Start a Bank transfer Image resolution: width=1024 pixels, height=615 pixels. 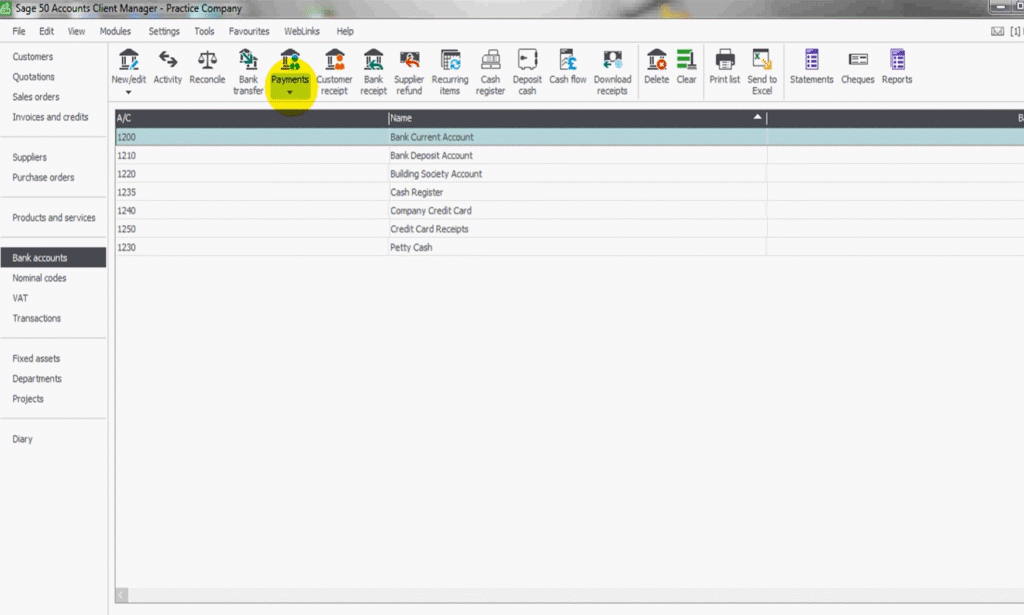248,72
